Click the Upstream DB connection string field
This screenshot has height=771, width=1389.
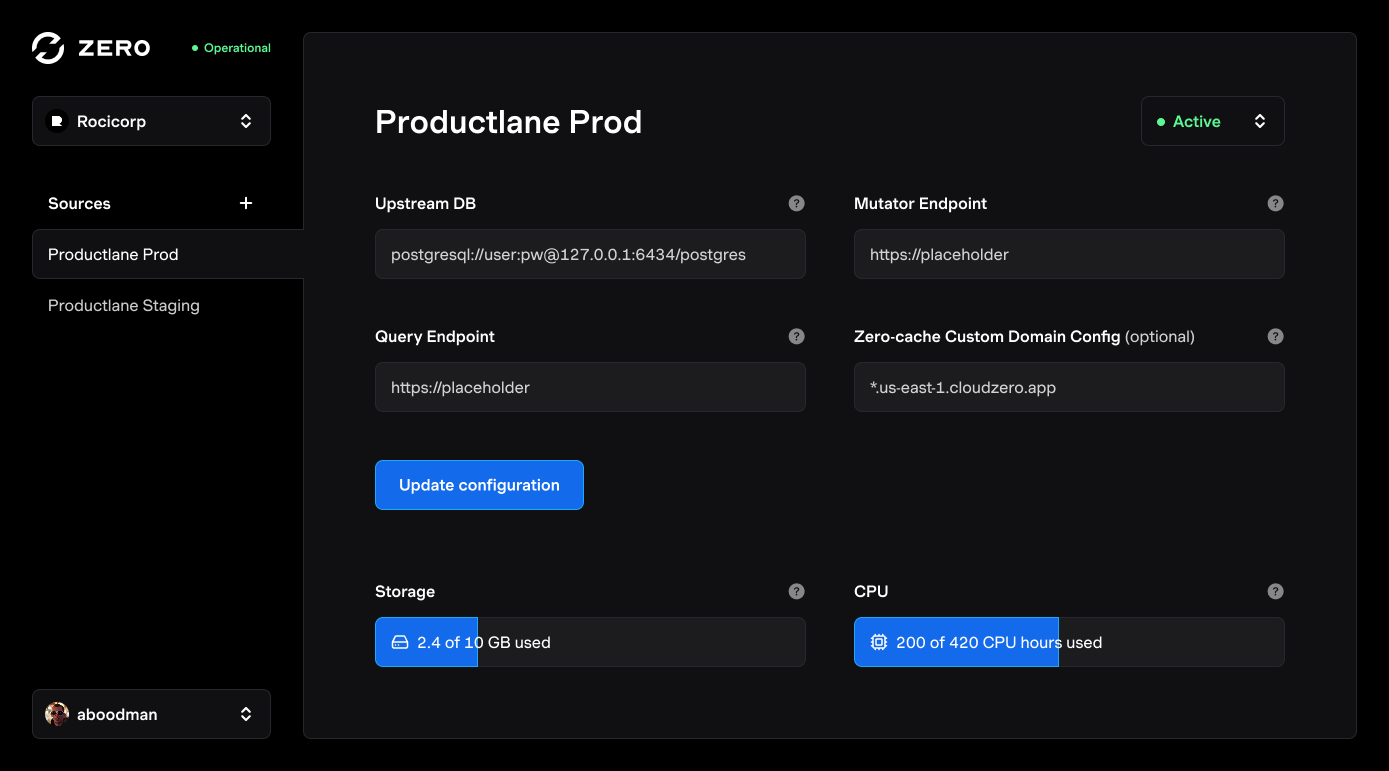pyautogui.click(x=590, y=254)
